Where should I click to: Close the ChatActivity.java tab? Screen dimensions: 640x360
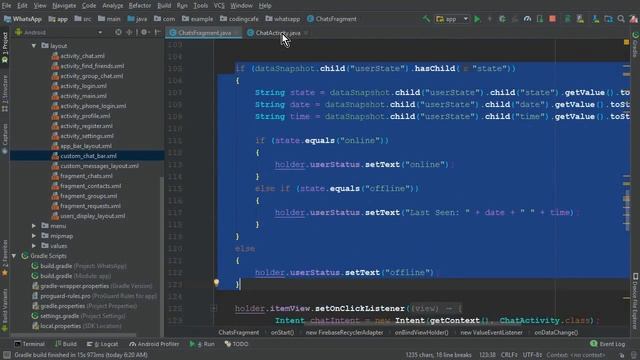click(x=306, y=33)
